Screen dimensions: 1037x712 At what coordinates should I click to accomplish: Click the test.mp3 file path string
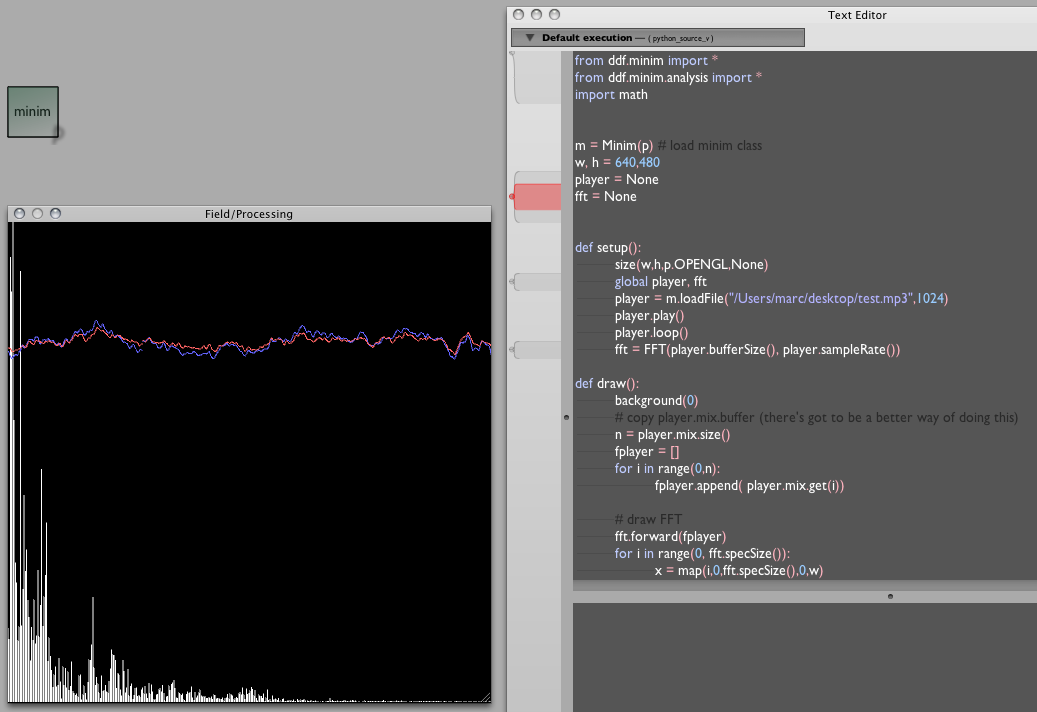820,299
